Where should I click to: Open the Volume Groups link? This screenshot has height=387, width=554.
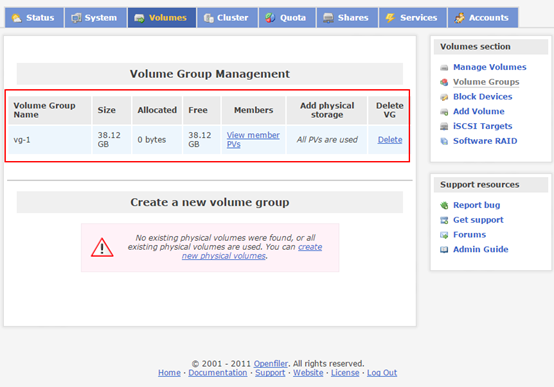tap(486, 82)
